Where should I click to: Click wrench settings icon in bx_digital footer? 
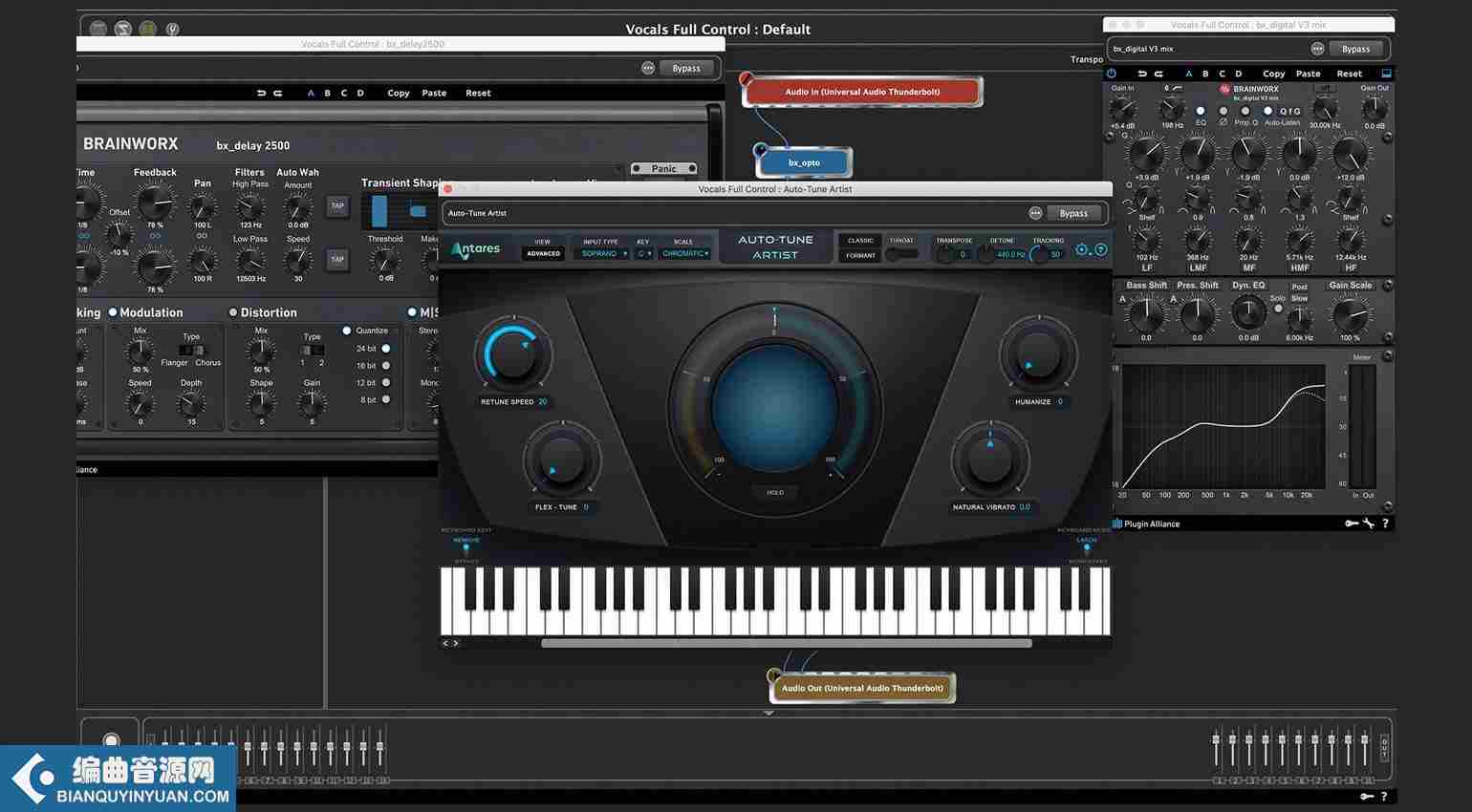[x=1369, y=524]
